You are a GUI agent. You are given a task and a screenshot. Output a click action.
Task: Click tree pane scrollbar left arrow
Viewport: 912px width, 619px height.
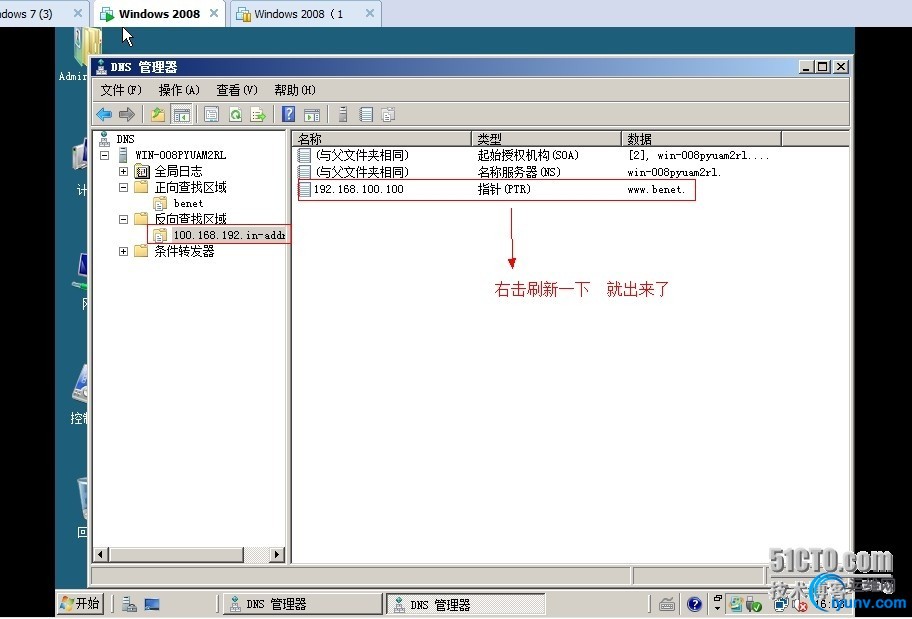pyautogui.click(x=101, y=554)
